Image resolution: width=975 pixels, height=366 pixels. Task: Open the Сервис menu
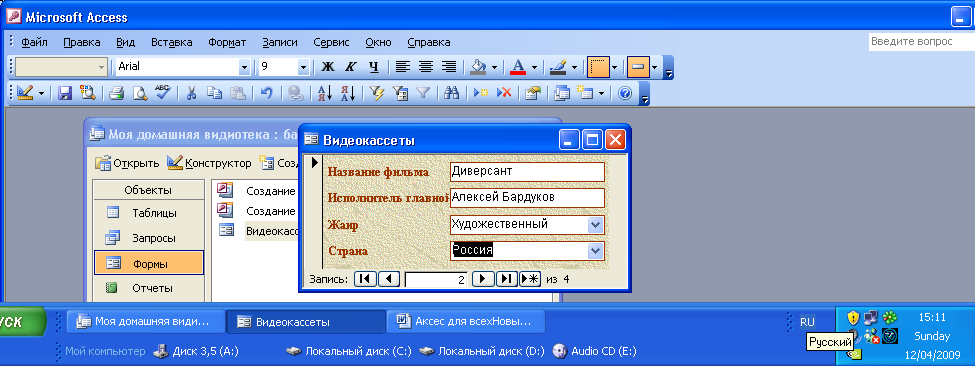tap(331, 43)
